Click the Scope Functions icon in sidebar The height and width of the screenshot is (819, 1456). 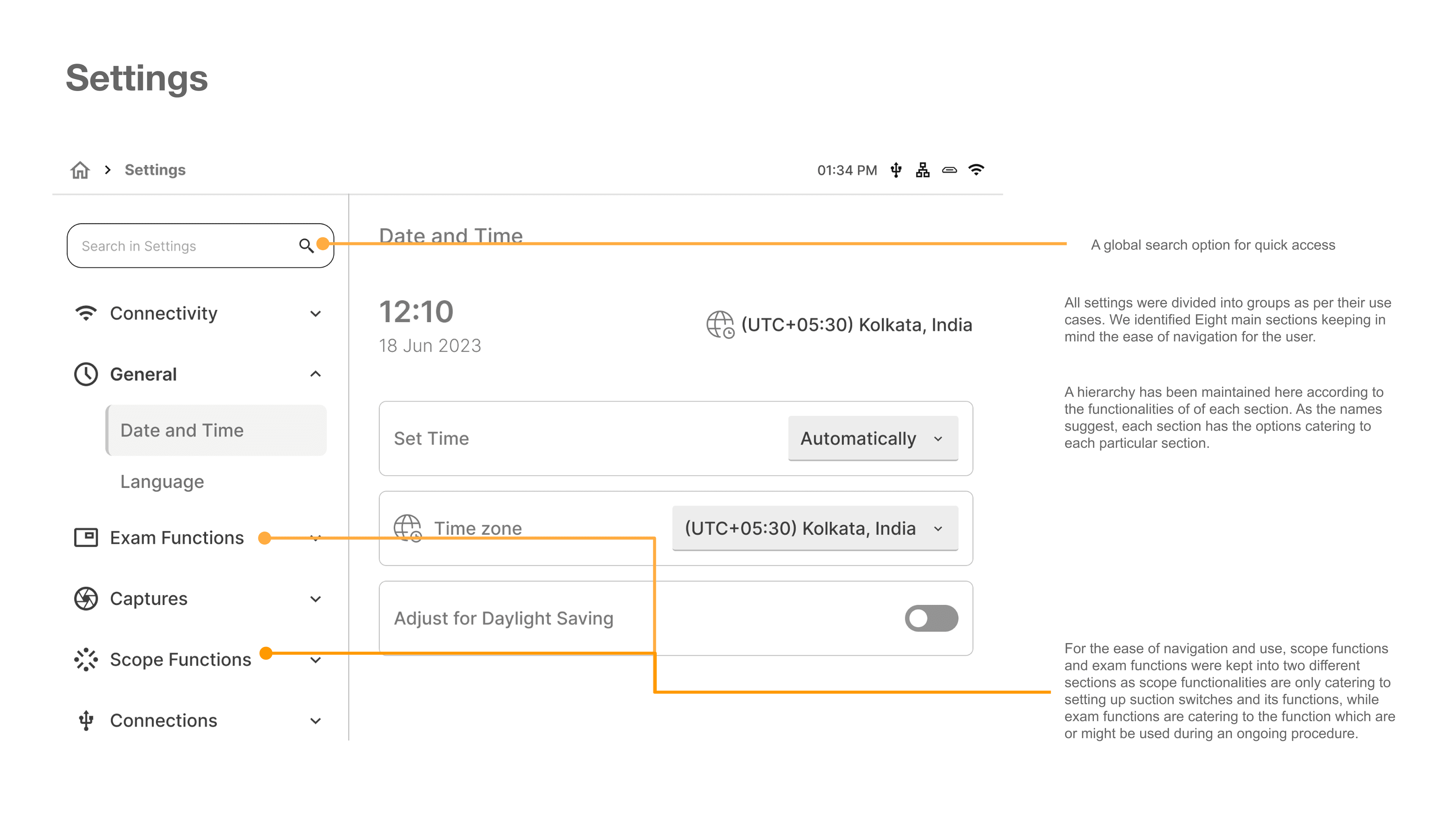tap(86, 660)
